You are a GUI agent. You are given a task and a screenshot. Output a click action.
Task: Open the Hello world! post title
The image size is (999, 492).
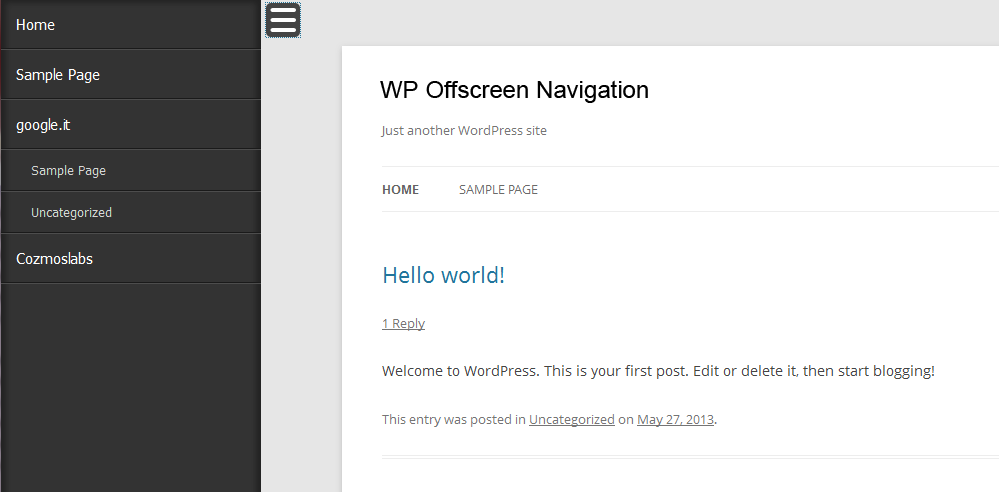pyautogui.click(x=443, y=275)
